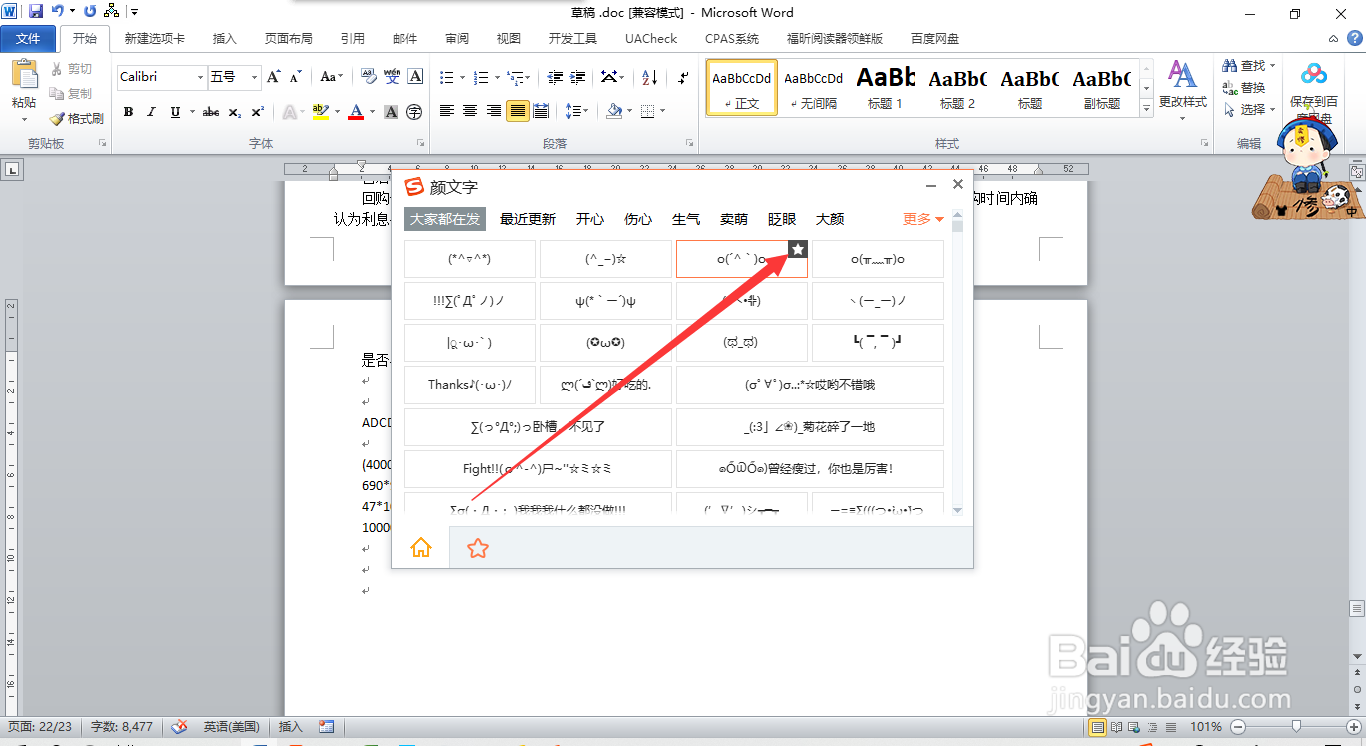Screen dimensions: 1366x746
Task: Open the 更多 dropdown in the emoji panel
Action: [x=920, y=219]
